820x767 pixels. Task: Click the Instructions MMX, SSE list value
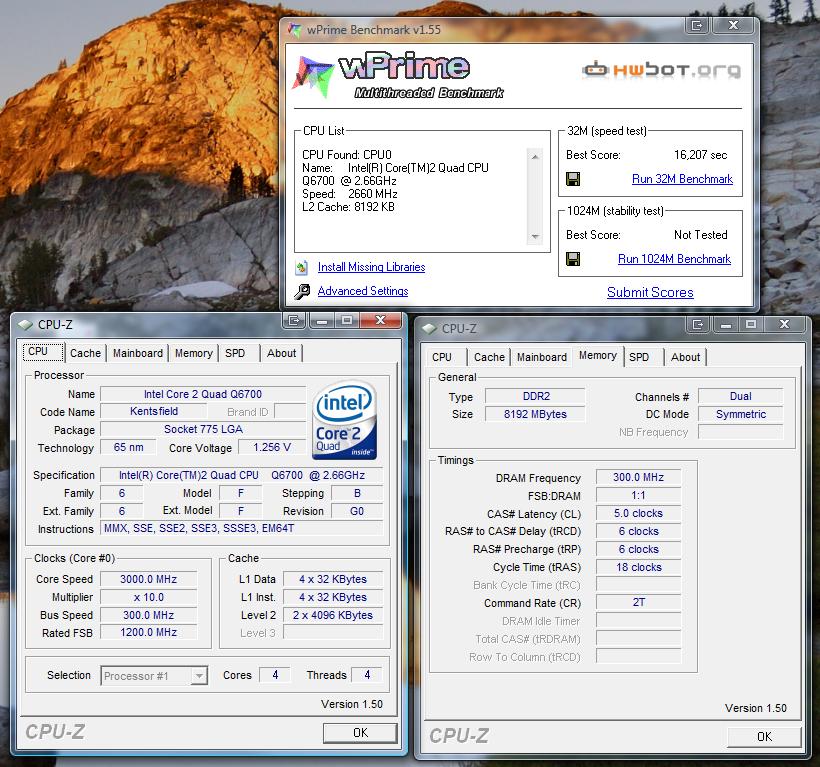[242, 529]
